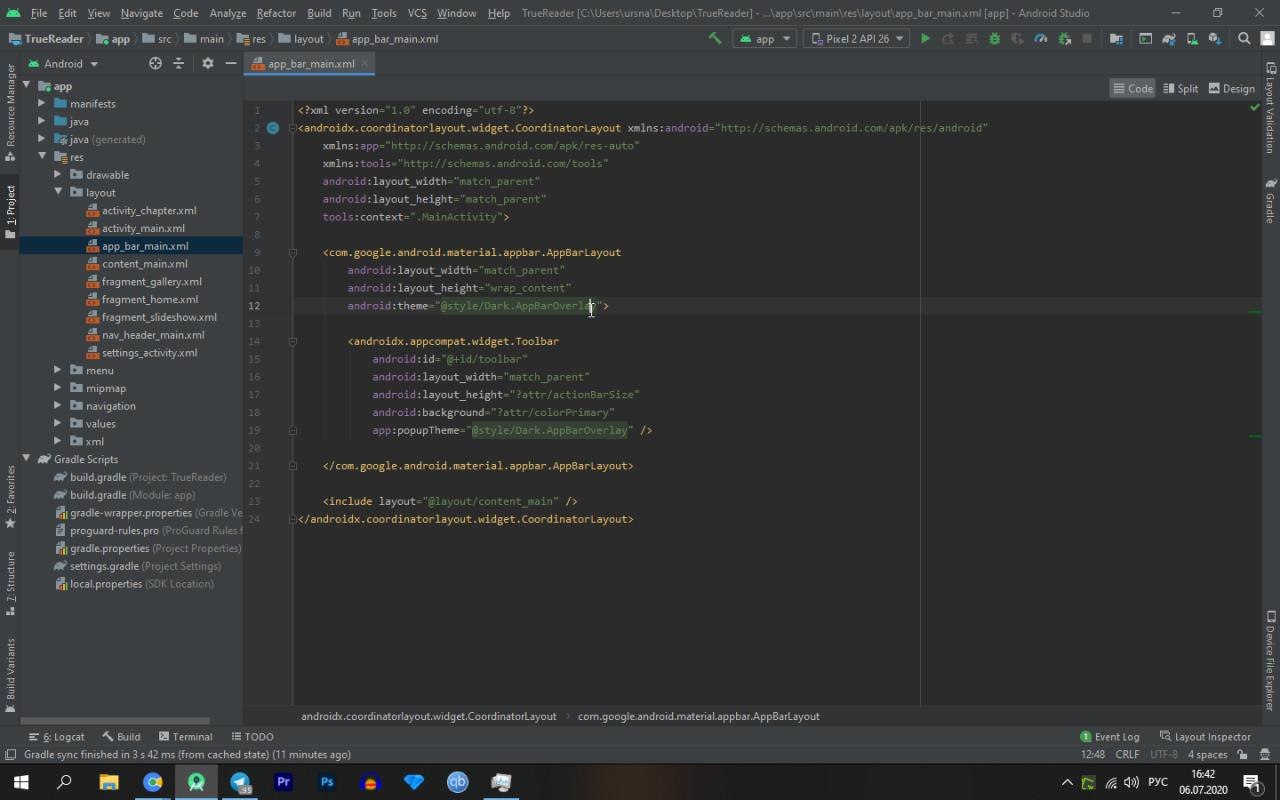1280x800 pixels.
Task: Open the taskbar notification center
Action: click(1251, 782)
